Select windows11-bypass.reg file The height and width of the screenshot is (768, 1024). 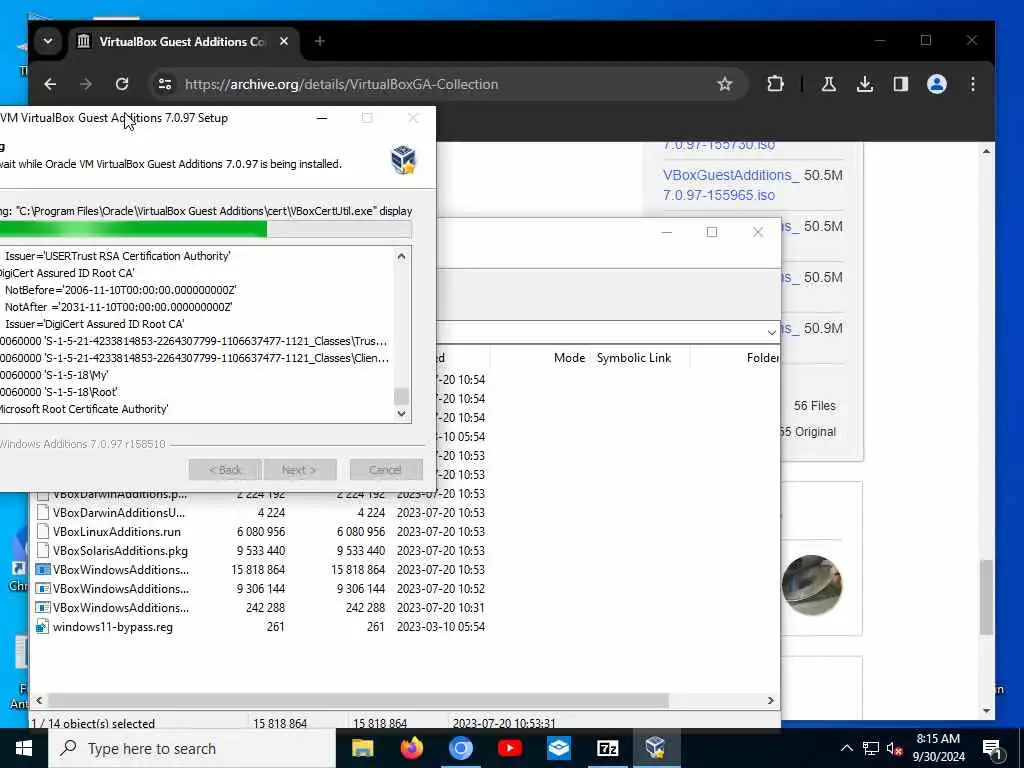112,627
